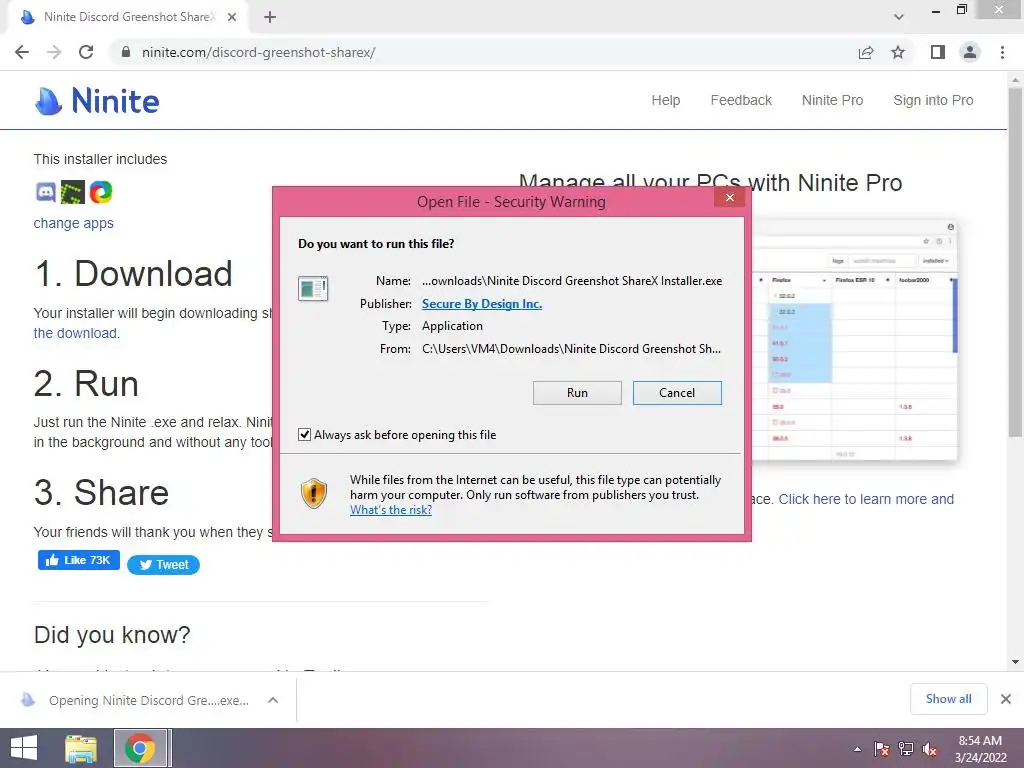The image size is (1024, 768).
Task: Click the Ninite logo
Action: (x=97, y=101)
